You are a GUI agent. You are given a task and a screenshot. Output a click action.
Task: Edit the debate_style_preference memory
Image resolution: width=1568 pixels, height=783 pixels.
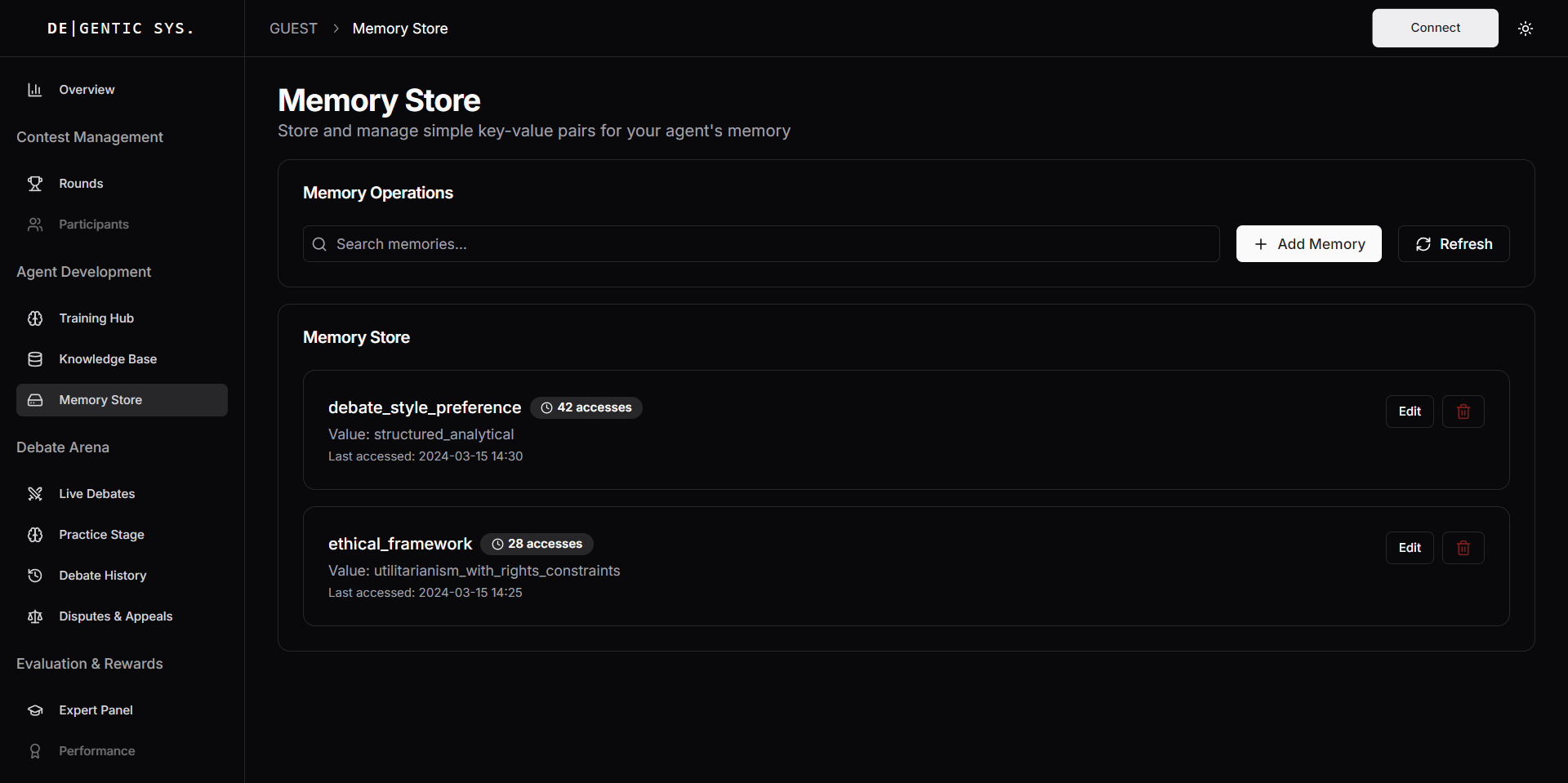pyautogui.click(x=1409, y=412)
